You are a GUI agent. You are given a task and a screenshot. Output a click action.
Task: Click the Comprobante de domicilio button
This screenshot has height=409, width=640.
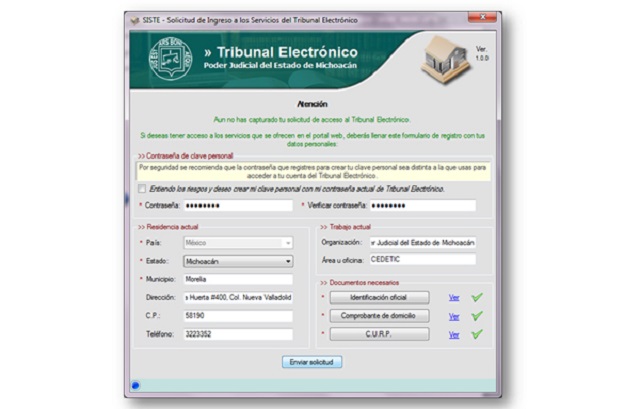379,316
